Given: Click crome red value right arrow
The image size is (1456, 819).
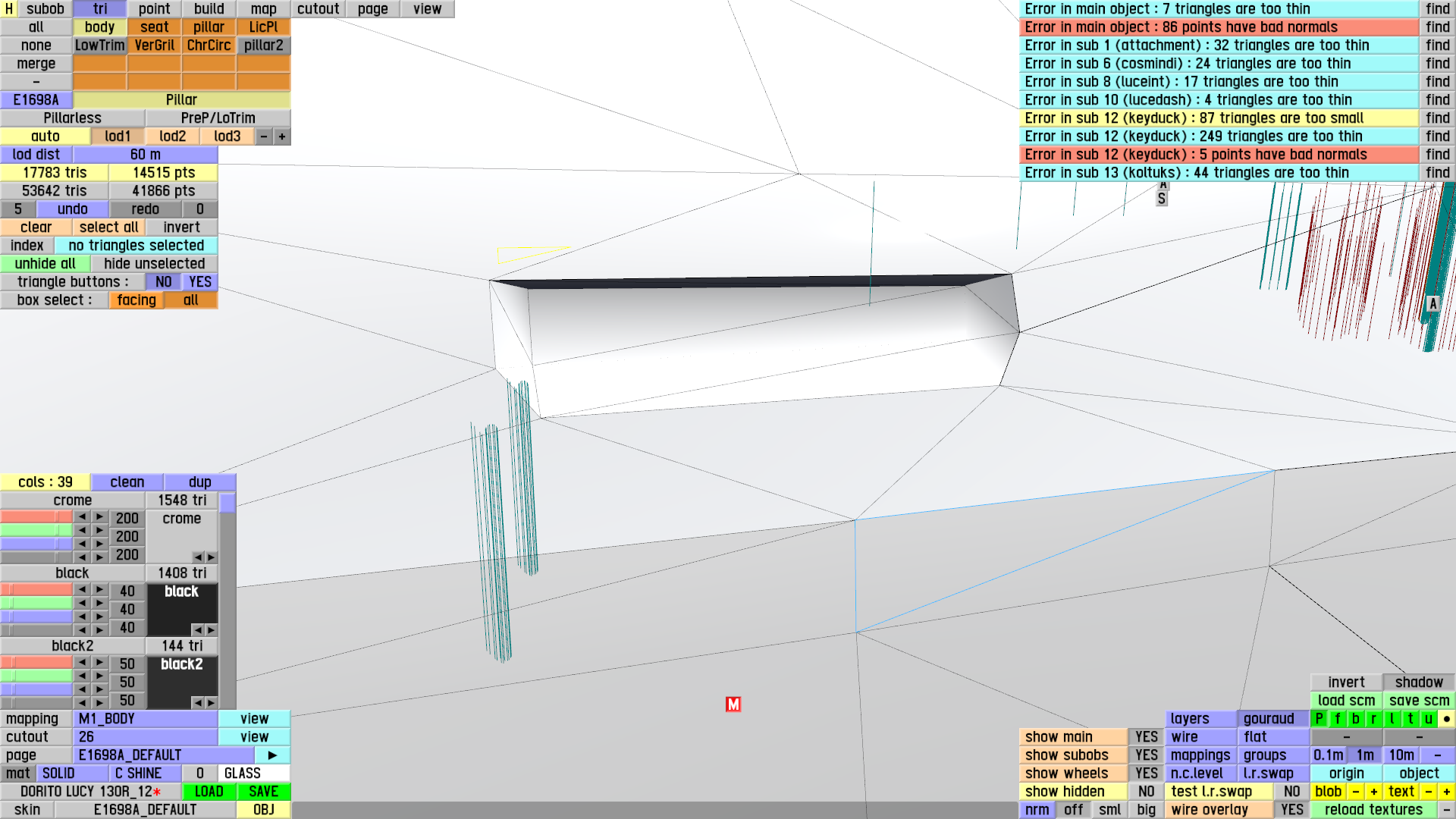Looking at the screenshot, I should (x=99, y=517).
